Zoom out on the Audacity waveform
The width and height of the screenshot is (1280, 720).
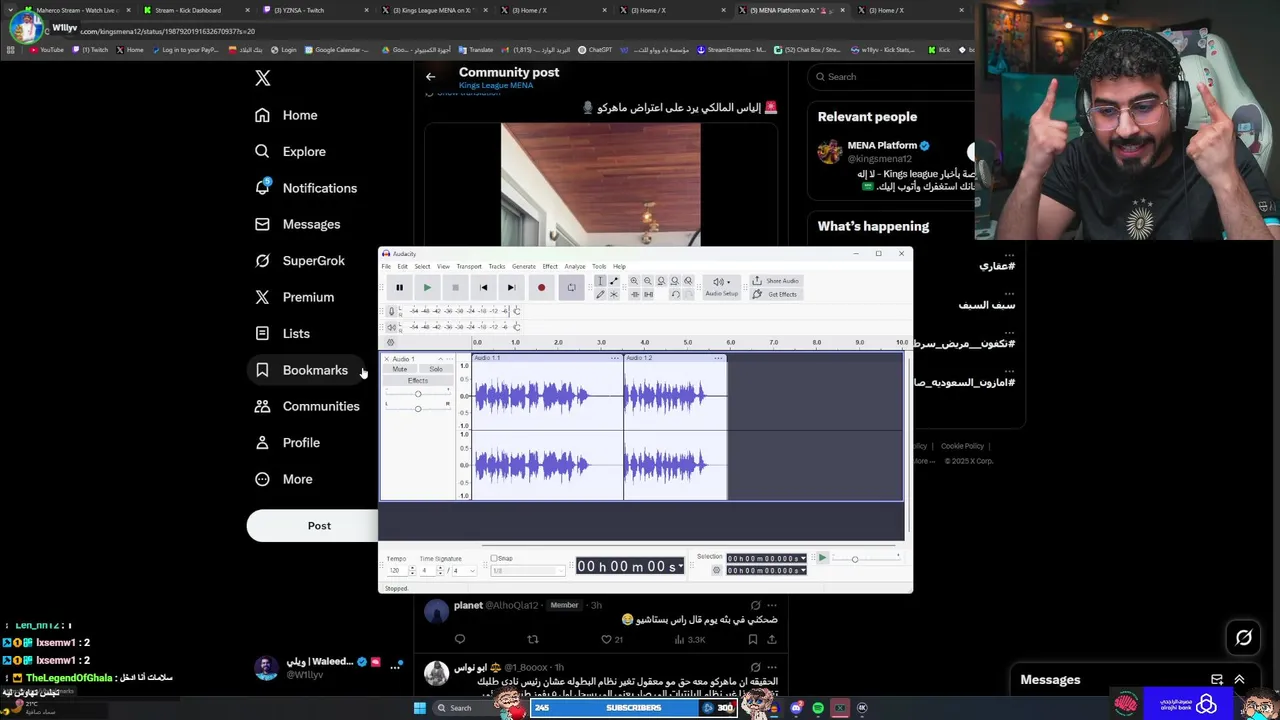click(x=648, y=281)
